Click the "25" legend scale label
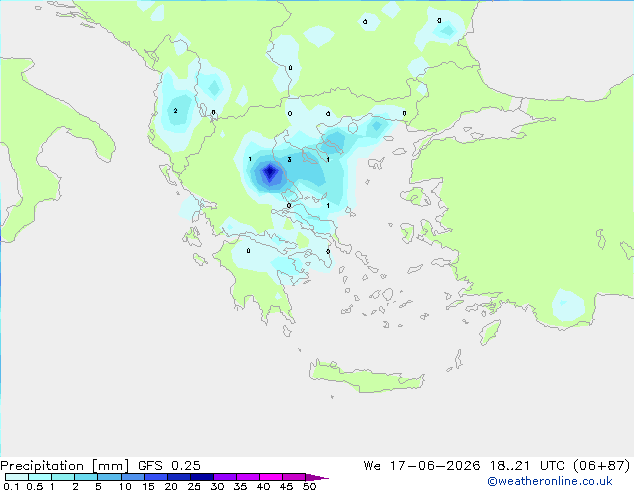This screenshot has width=634, height=490. [x=194, y=486]
